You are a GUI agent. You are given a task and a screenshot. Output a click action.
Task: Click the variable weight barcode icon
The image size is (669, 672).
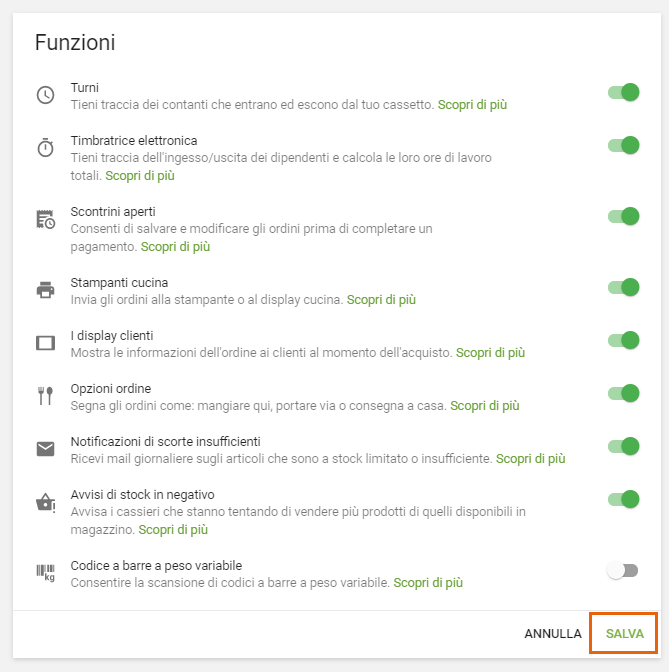[45, 573]
